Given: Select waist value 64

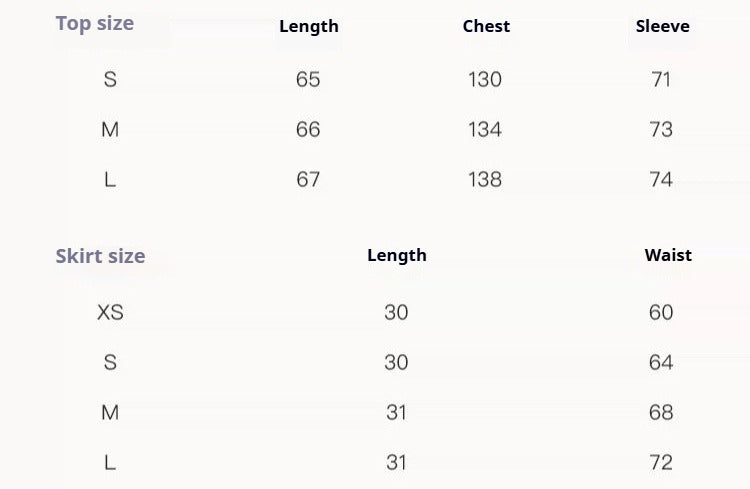Looking at the screenshot, I should click(x=661, y=363).
